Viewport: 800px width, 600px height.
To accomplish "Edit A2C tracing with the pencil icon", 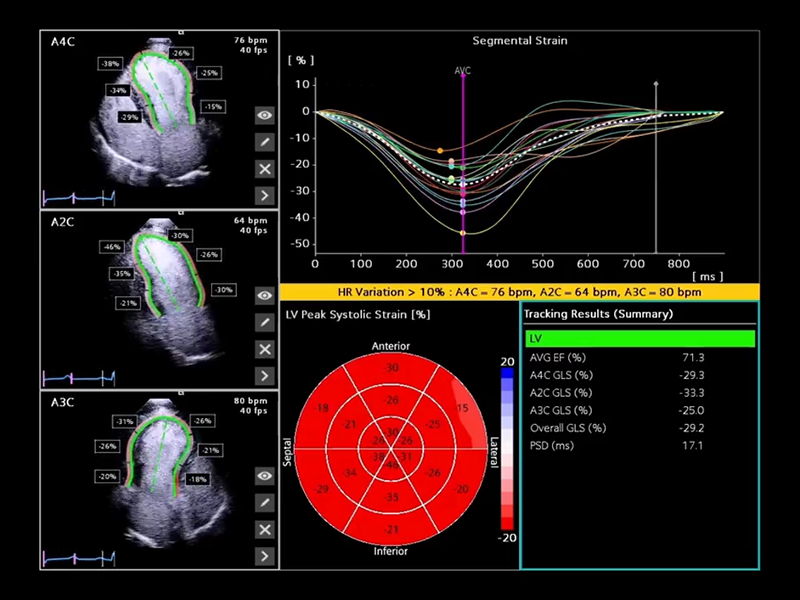I will tap(264, 322).
